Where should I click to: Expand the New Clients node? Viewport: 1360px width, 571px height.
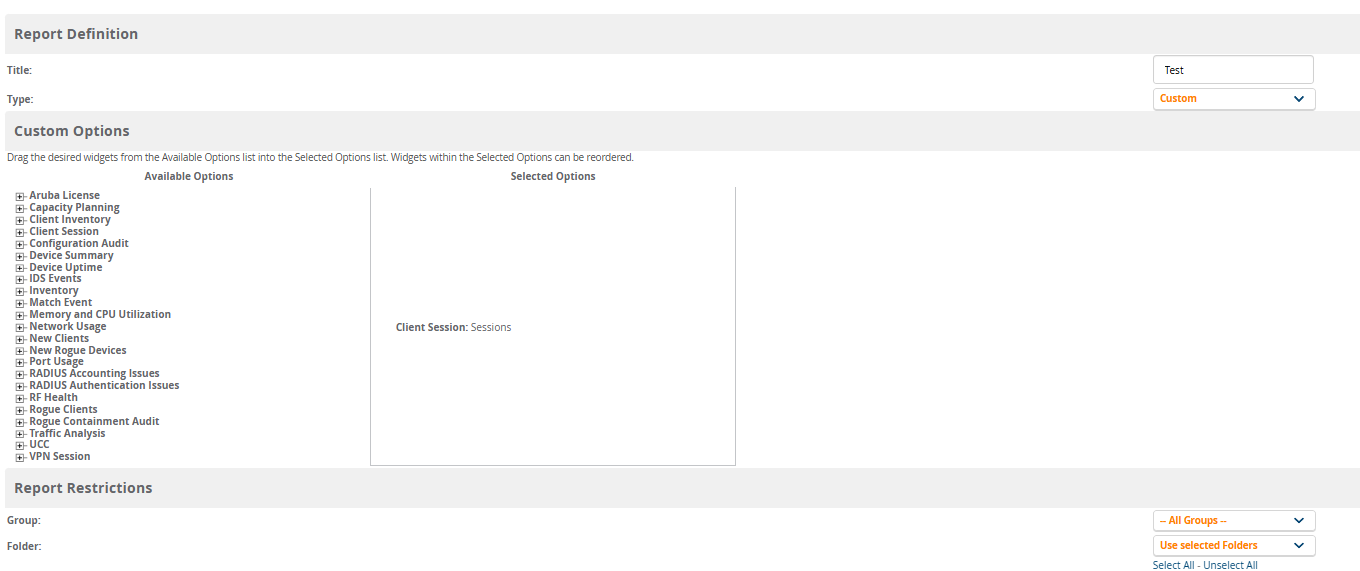click(x=20, y=339)
